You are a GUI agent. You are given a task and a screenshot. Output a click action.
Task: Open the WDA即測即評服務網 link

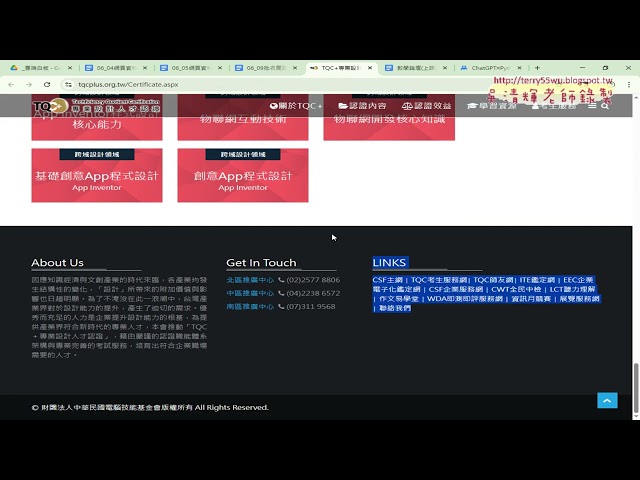[464, 299]
